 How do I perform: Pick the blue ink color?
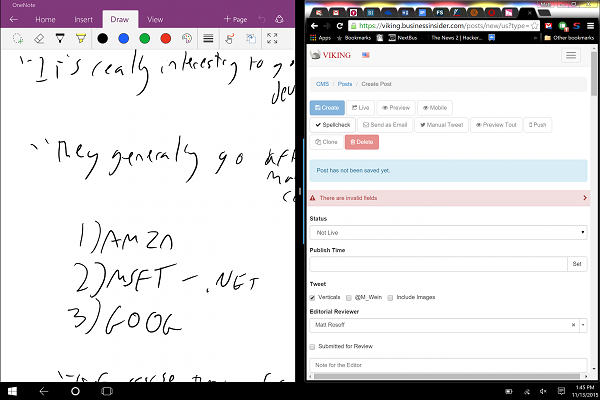(x=123, y=38)
